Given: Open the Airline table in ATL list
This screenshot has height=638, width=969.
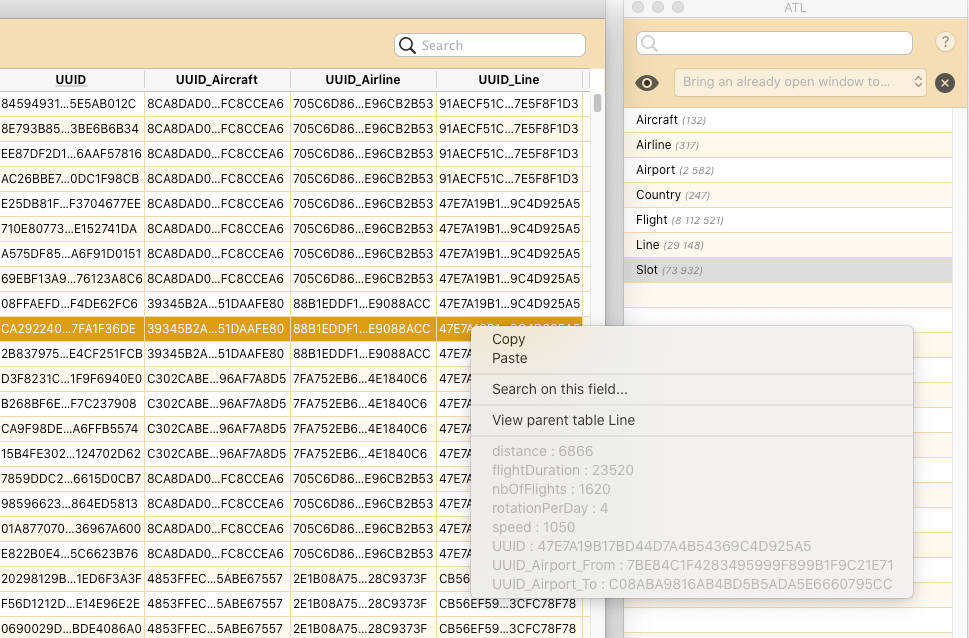Looking at the screenshot, I should [788, 145].
